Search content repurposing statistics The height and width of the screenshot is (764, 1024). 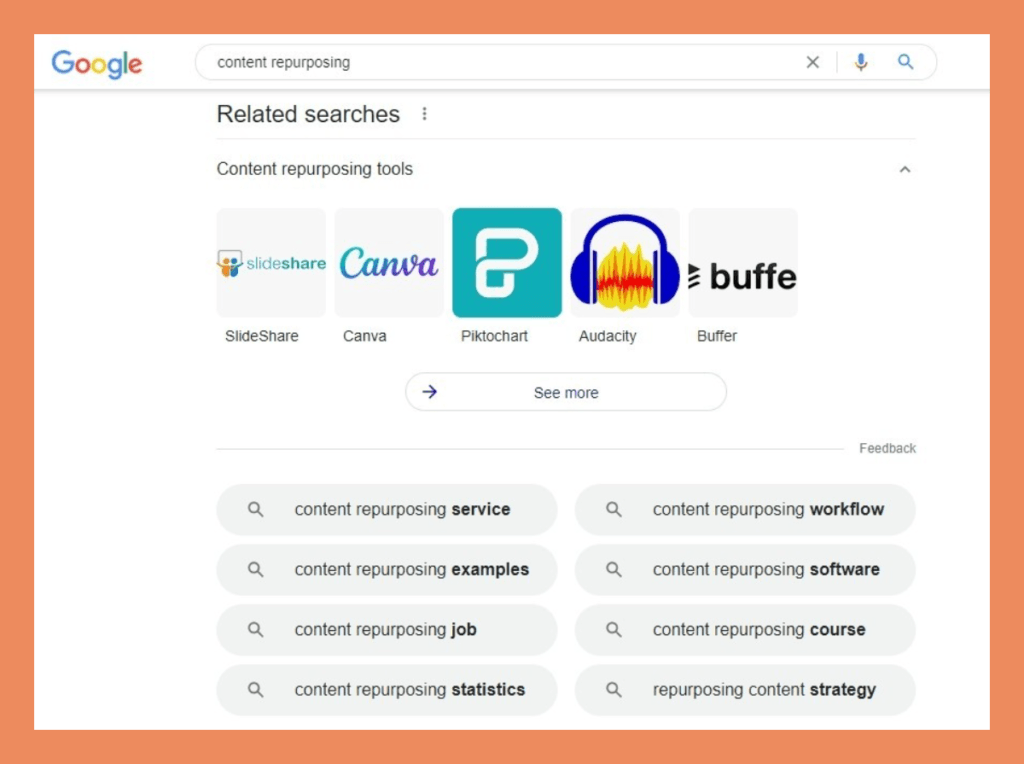(387, 690)
